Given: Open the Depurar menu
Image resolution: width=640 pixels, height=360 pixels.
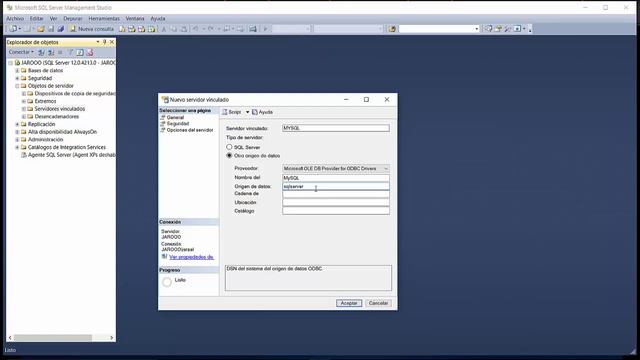Looking at the screenshot, I should tap(73, 18).
